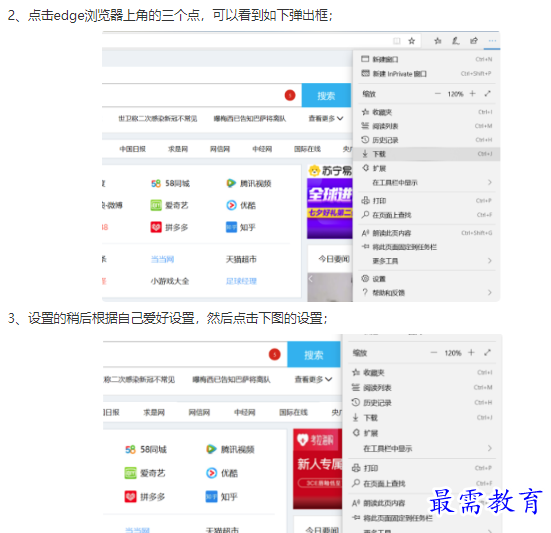
Task: Open 求是网 link in lower screenshot
Action: (154, 412)
